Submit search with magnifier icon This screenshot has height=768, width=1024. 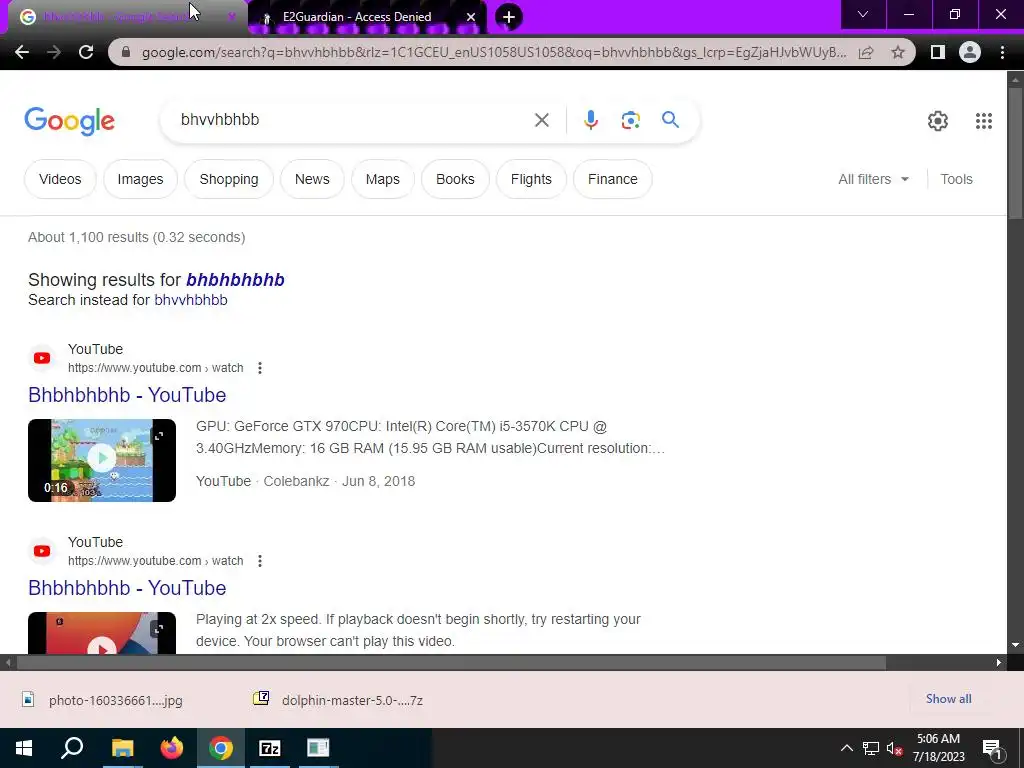tap(670, 120)
